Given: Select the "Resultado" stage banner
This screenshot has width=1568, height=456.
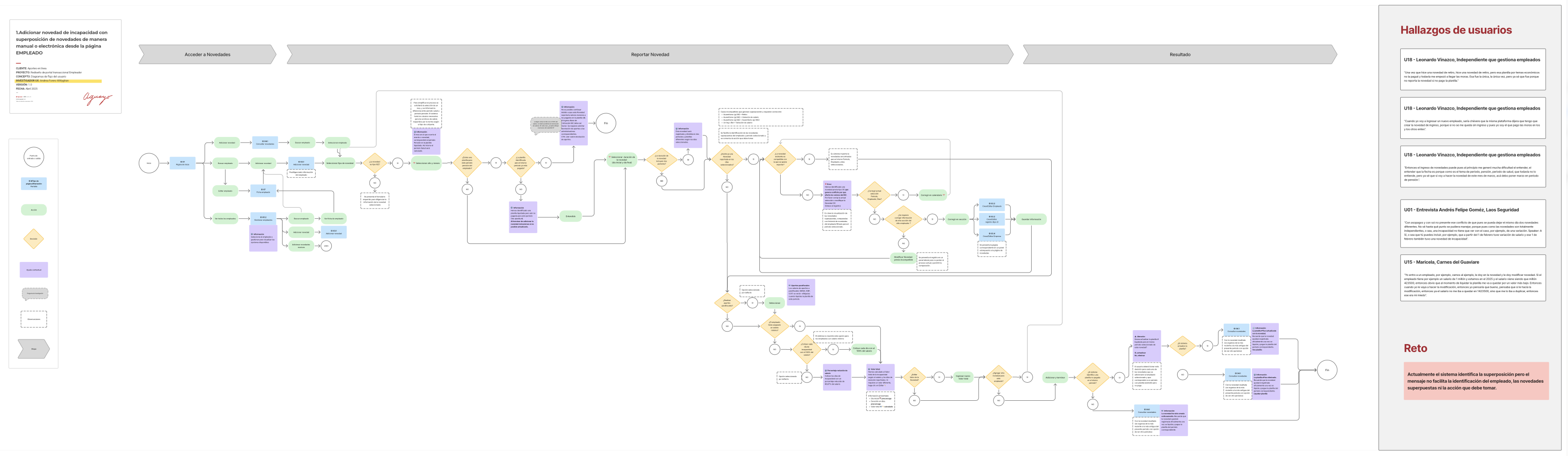Looking at the screenshot, I should click(x=1179, y=54).
